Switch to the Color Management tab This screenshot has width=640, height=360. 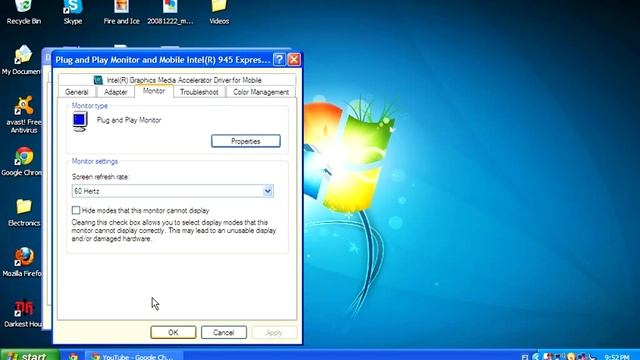click(x=261, y=92)
